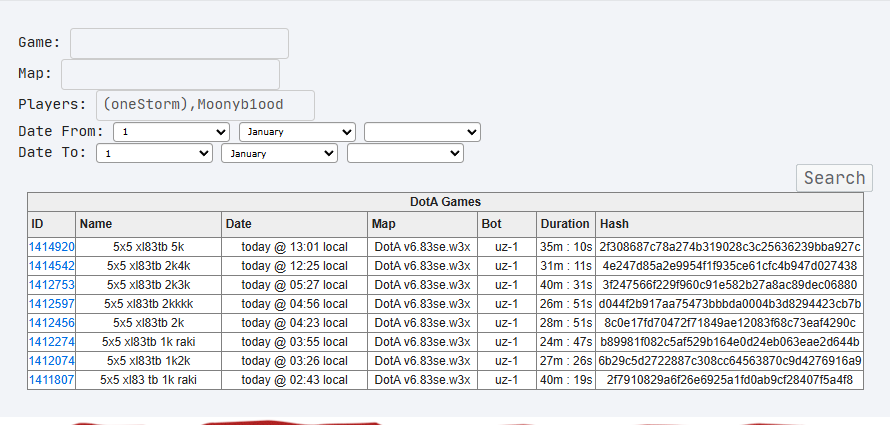Select name cell '5x5 xl83tb 2k'
The height and width of the screenshot is (425, 890).
coord(149,323)
